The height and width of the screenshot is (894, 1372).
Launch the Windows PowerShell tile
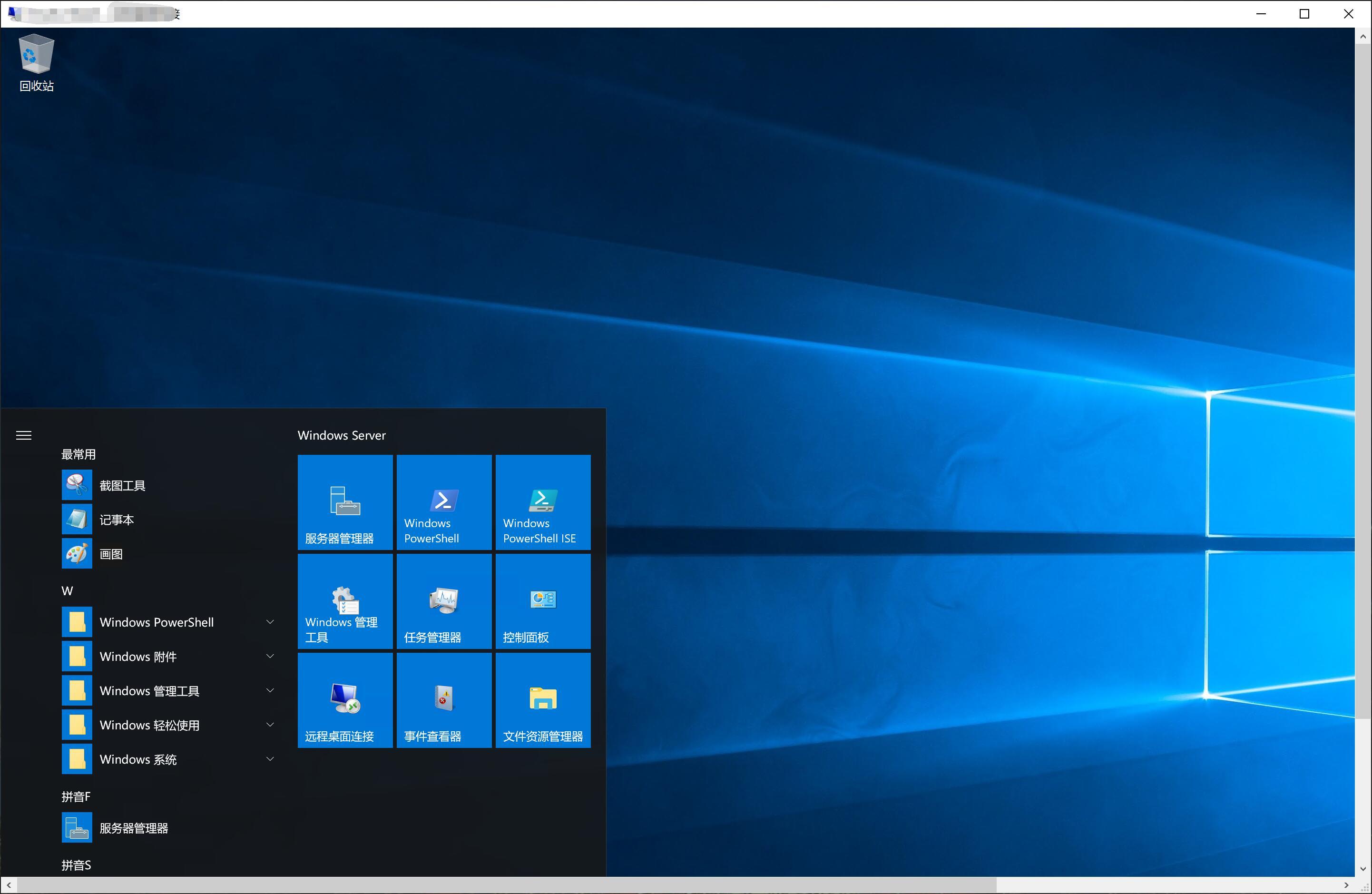click(x=444, y=502)
